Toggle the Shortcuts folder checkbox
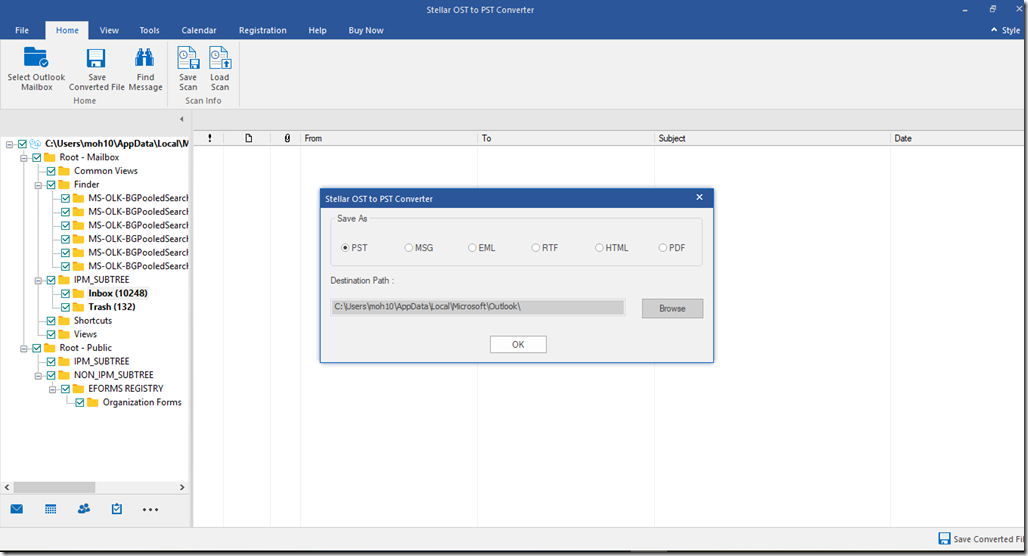The width and height of the screenshot is (1028, 556). [x=51, y=321]
